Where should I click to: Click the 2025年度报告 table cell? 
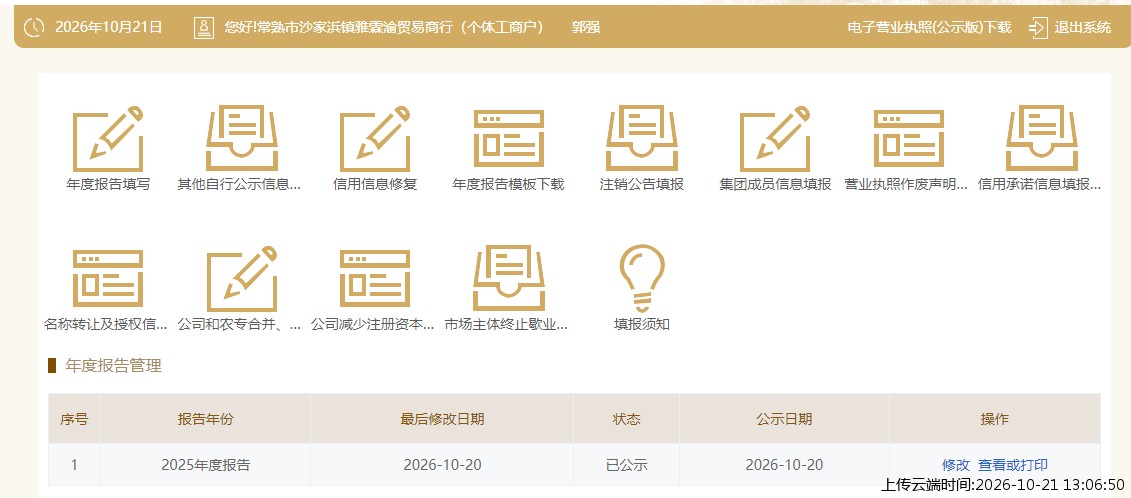coord(206,465)
